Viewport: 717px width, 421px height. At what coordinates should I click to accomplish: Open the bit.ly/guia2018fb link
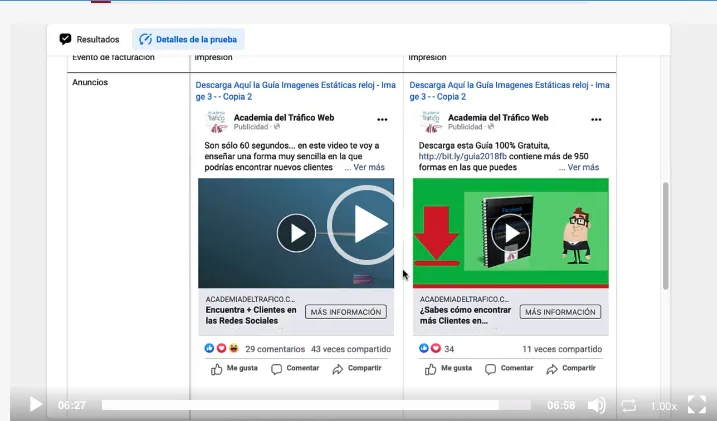coord(462,156)
